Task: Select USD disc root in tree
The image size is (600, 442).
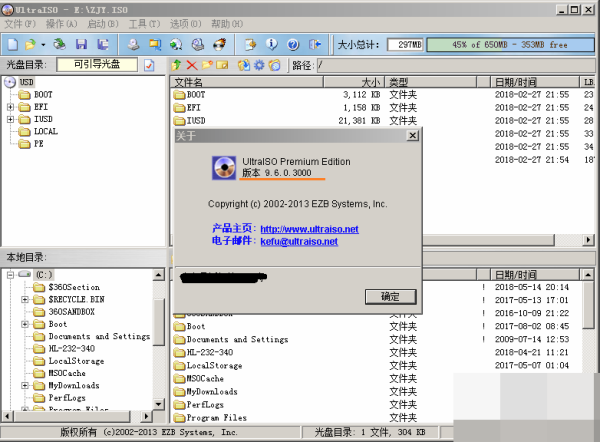Action: pyautogui.click(x=26, y=82)
